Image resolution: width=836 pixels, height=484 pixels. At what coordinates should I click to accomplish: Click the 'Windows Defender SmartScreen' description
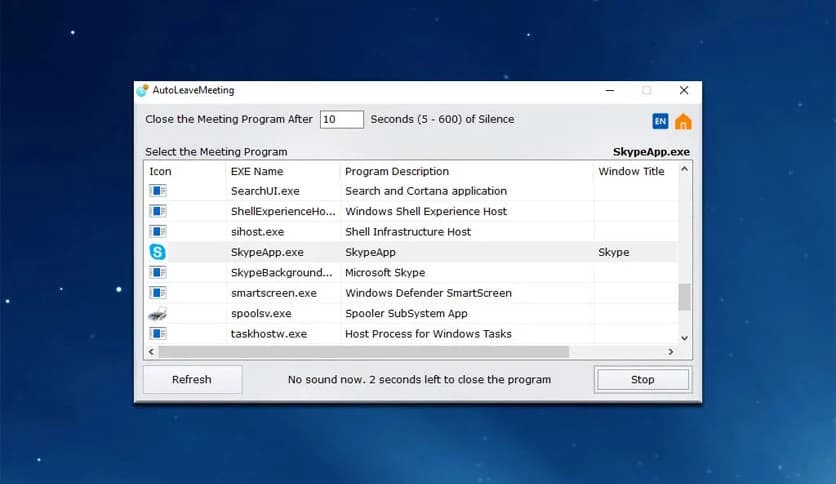(x=428, y=293)
